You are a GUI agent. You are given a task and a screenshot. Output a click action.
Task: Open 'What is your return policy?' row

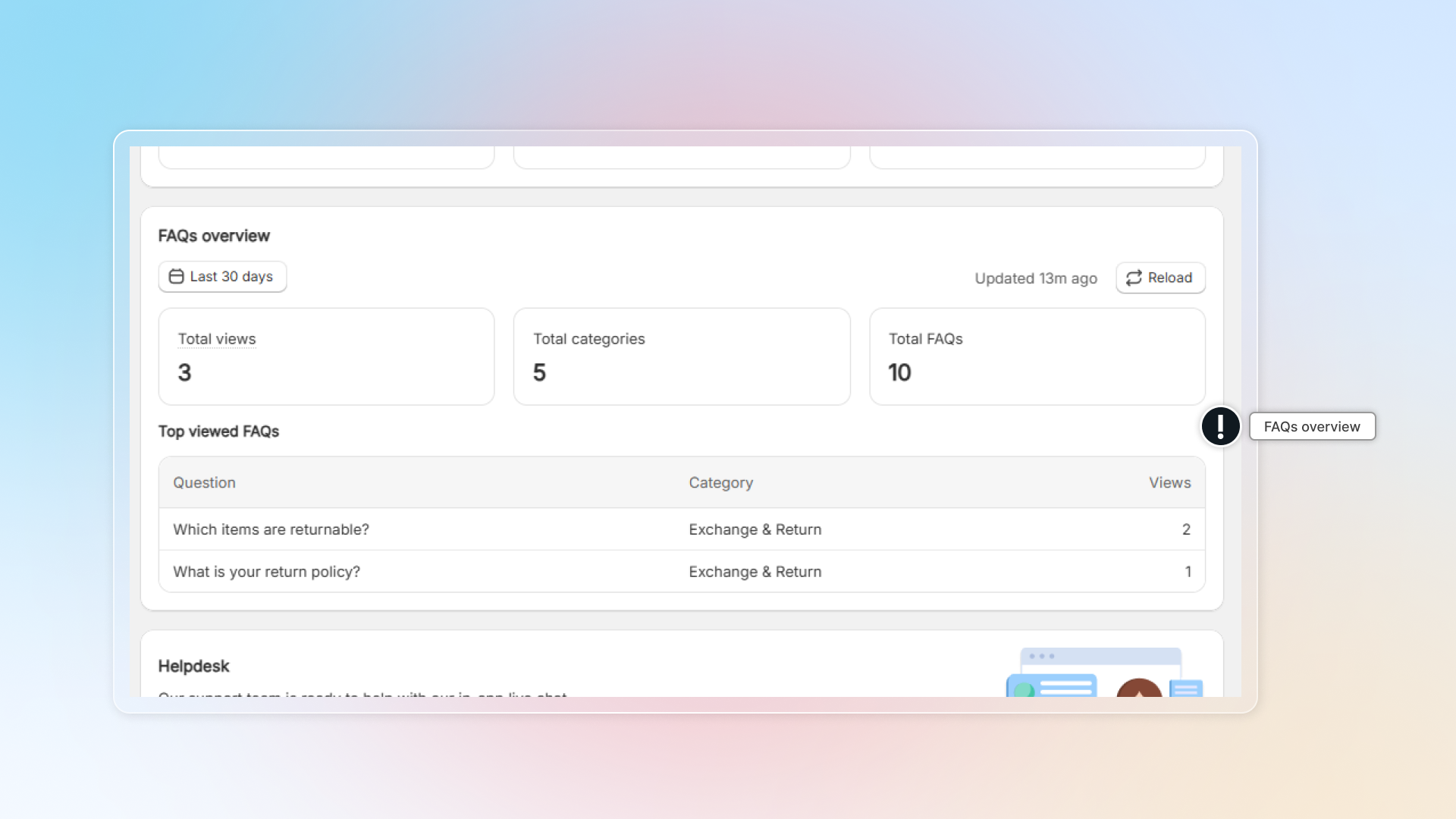pos(266,572)
